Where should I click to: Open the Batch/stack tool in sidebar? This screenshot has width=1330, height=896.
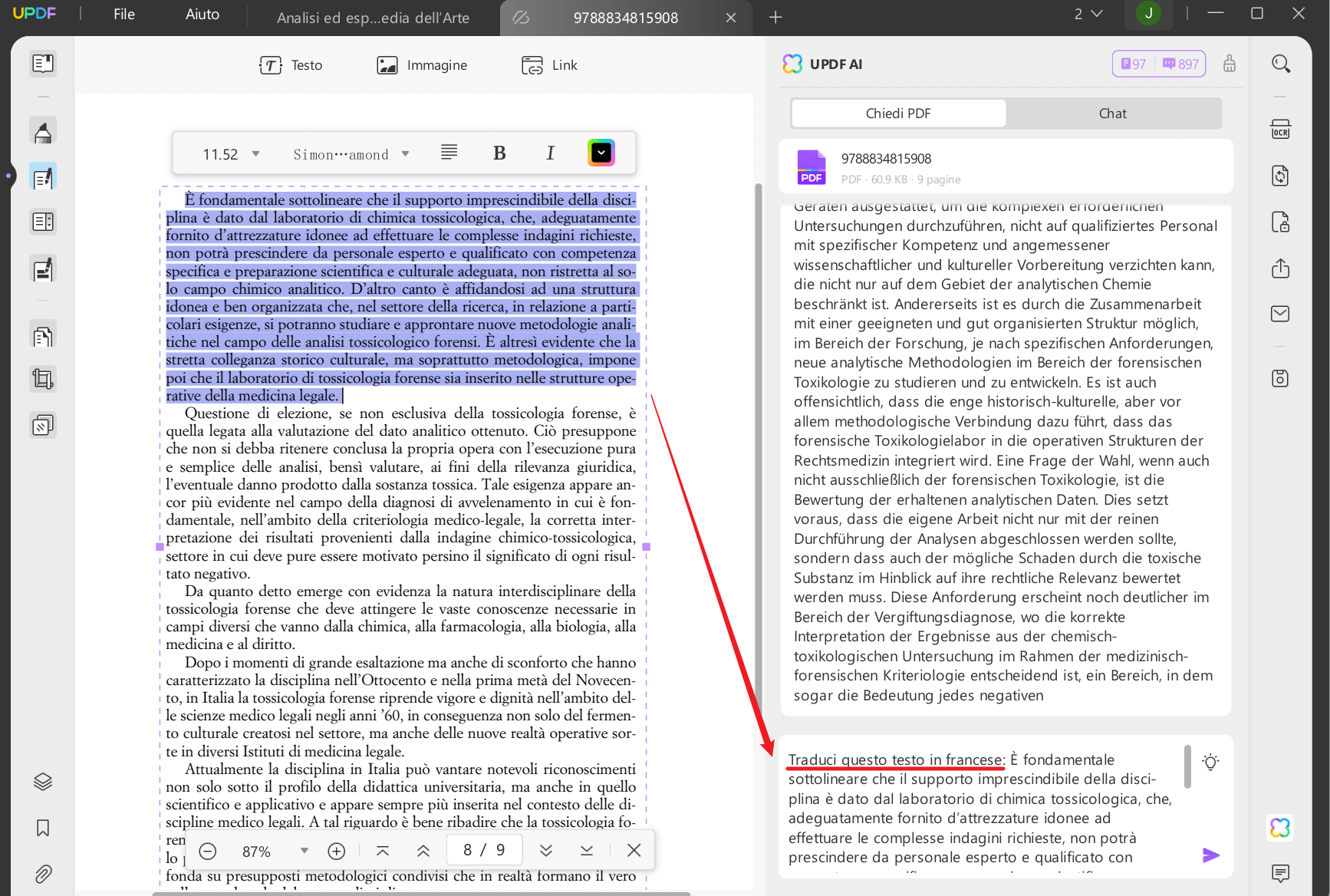(43, 424)
